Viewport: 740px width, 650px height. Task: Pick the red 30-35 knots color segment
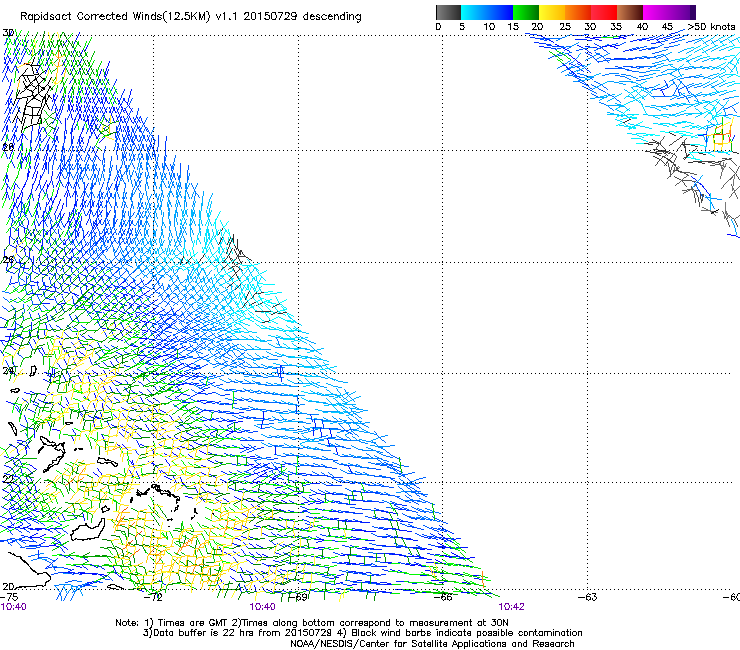(604, 12)
